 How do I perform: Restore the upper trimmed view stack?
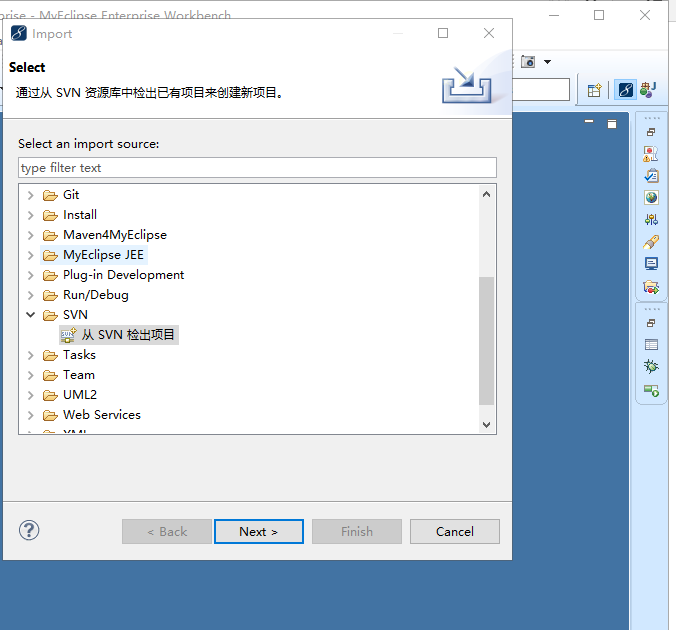point(651,132)
